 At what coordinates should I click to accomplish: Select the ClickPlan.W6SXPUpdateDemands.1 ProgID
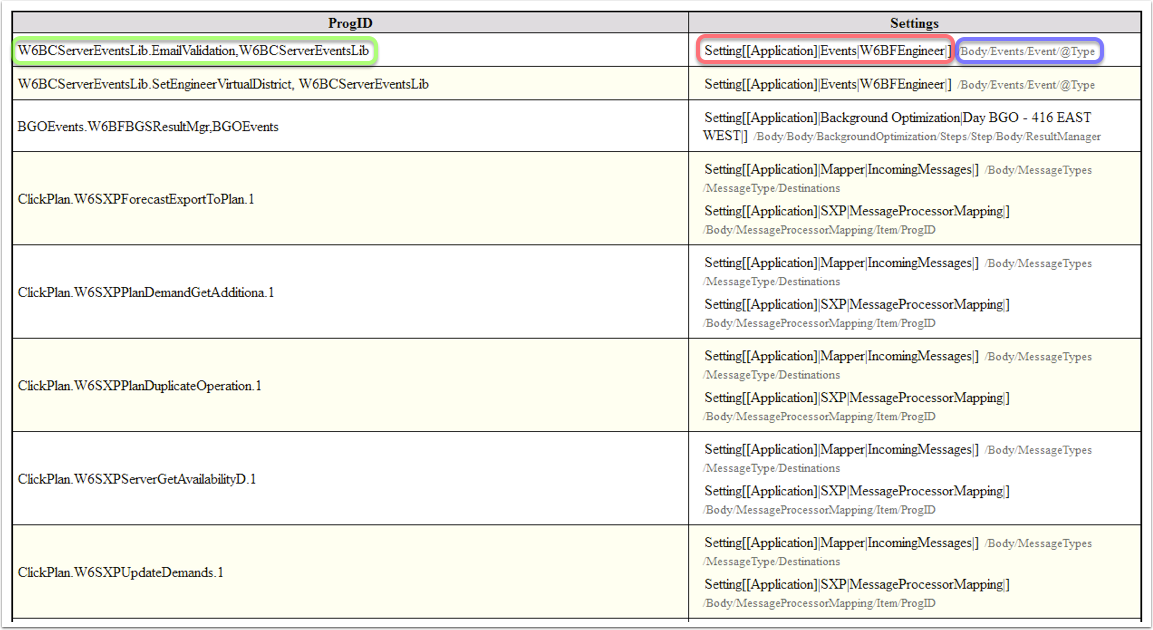click(121, 573)
